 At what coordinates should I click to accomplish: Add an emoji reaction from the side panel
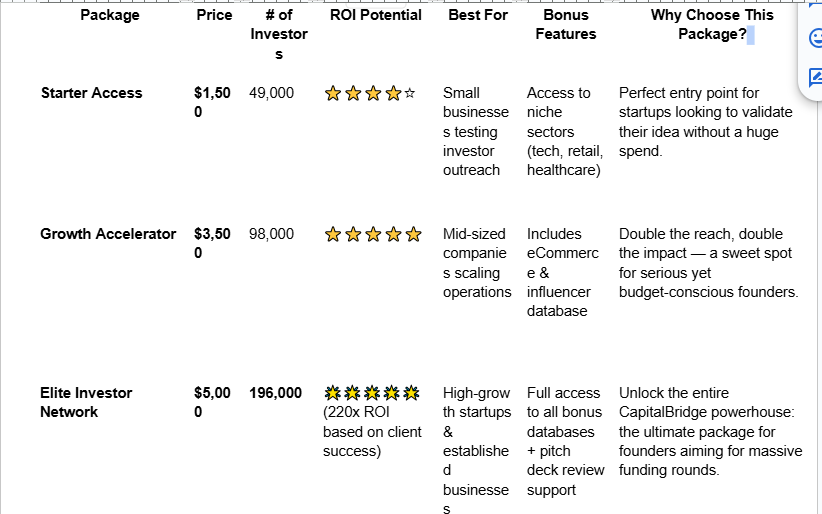tap(816, 38)
